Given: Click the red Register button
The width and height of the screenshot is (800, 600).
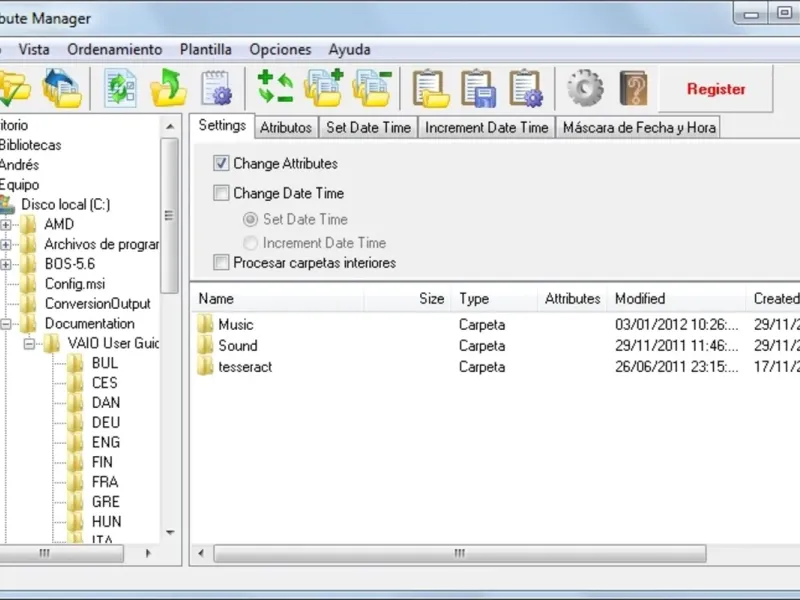Looking at the screenshot, I should [x=716, y=89].
